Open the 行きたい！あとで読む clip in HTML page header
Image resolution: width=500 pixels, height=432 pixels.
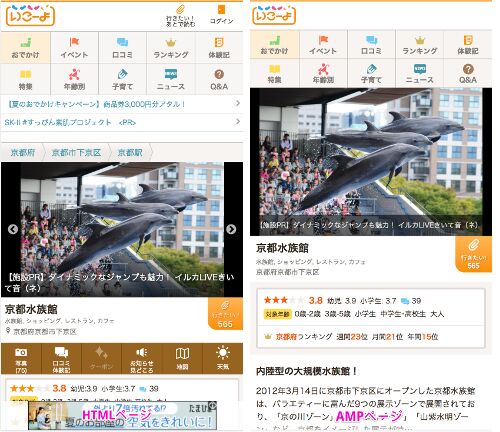180,16
